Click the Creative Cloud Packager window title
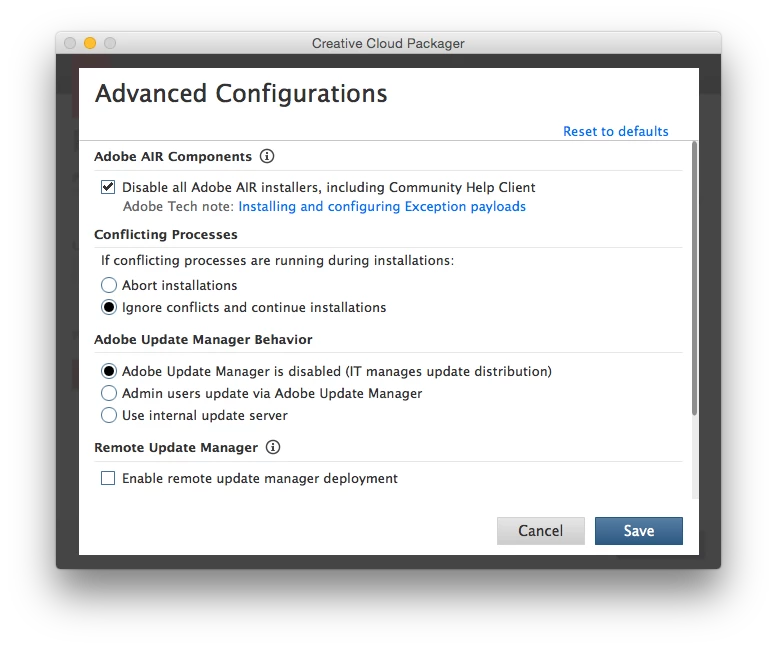This screenshot has width=777, height=649. (388, 44)
